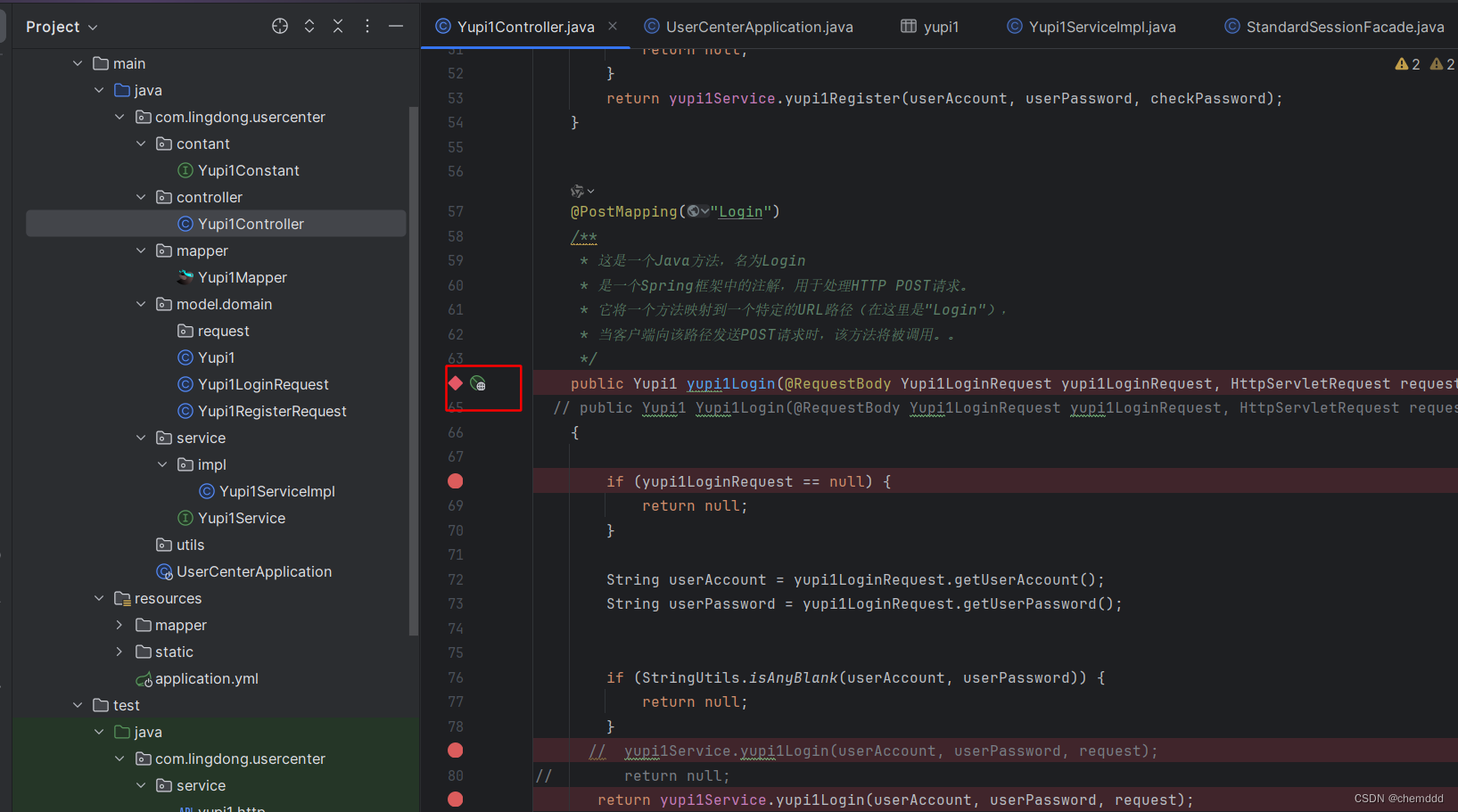Toggle the breakpoint on the null check line
The image size is (1458, 812).
coord(455,480)
